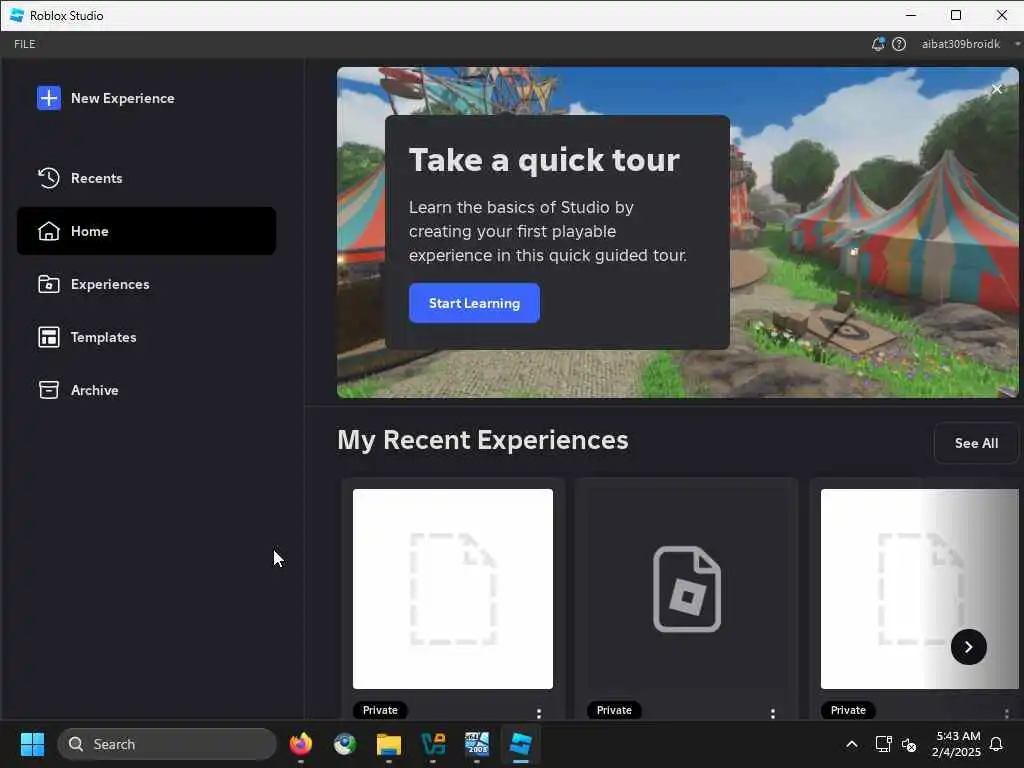Open the aibat309broidk account dropdown
The width and height of the screenshot is (1024, 768).
pyautogui.click(x=970, y=44)
